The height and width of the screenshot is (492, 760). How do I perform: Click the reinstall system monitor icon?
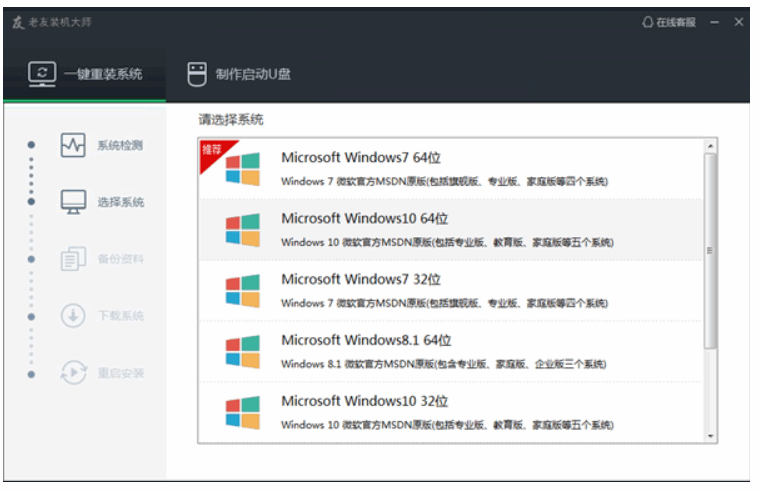42,74
